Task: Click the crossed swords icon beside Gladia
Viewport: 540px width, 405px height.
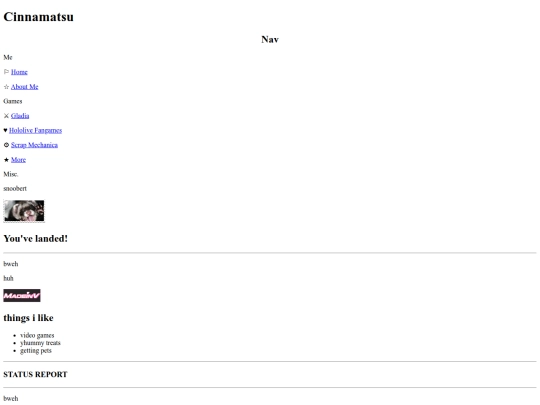Action: (x=6, y=116)
